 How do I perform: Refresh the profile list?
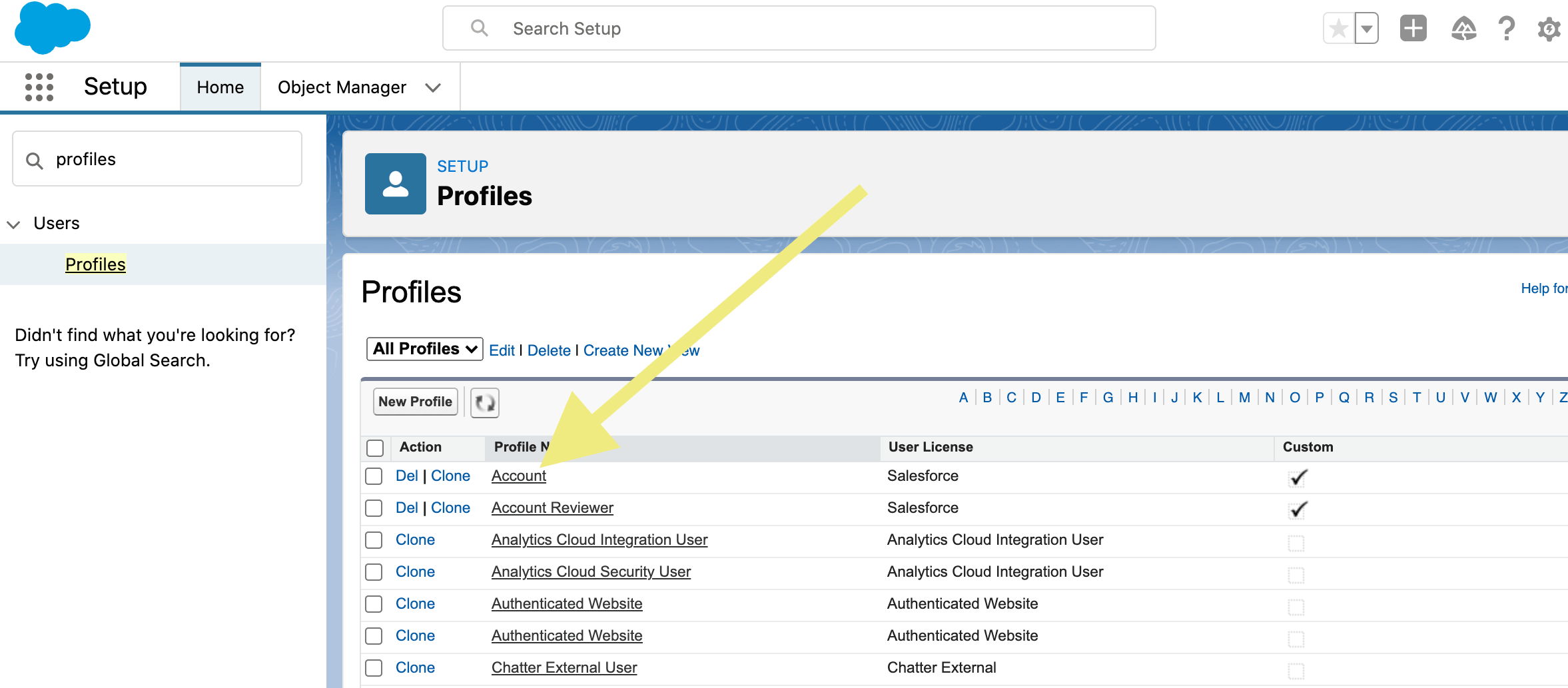pyautogui.click(x=484, y=402)
